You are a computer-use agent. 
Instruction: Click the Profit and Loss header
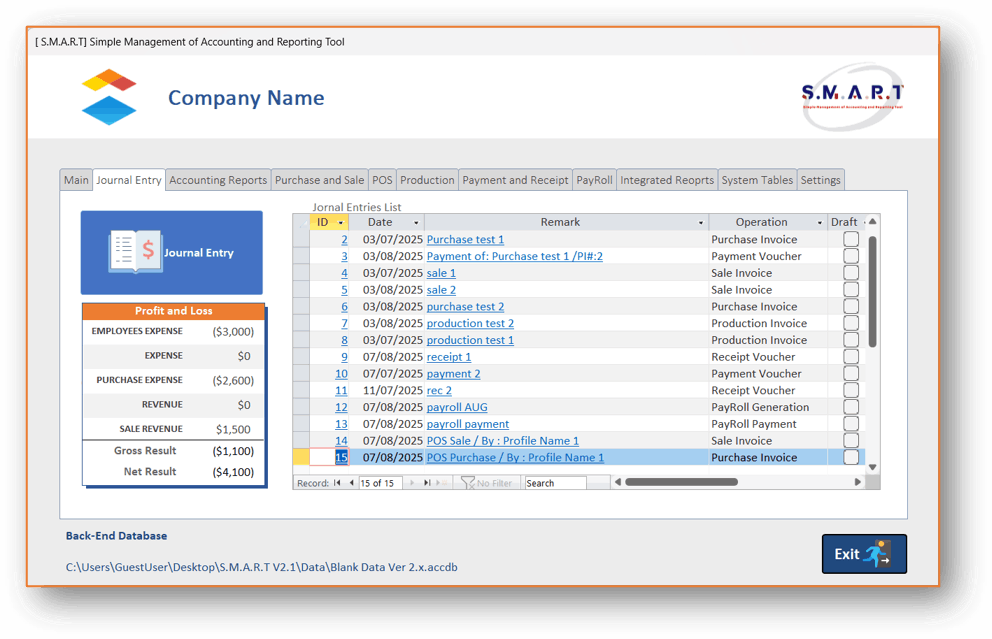coord(173,311)
